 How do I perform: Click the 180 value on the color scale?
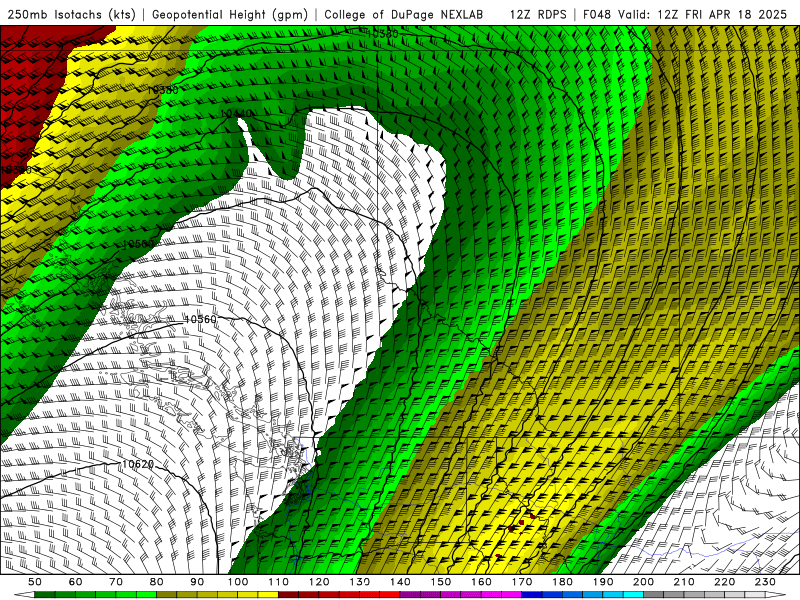[x=562, y=582]
